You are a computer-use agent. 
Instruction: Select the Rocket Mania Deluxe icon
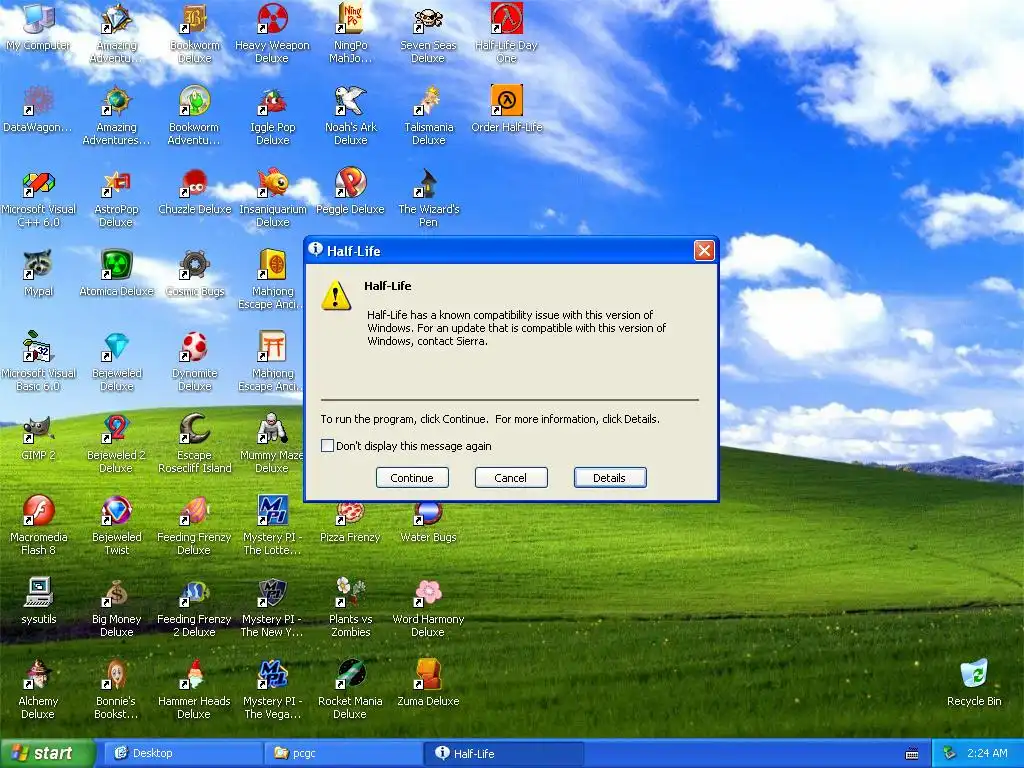click(350, 690)
